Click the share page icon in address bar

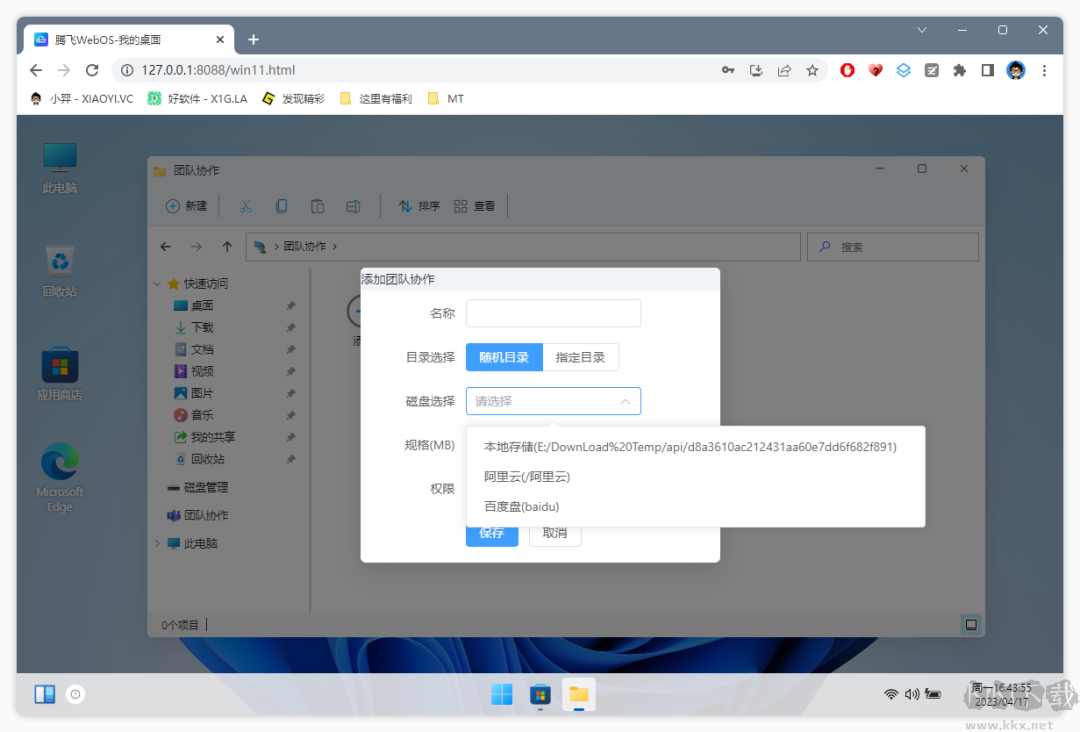785,70
